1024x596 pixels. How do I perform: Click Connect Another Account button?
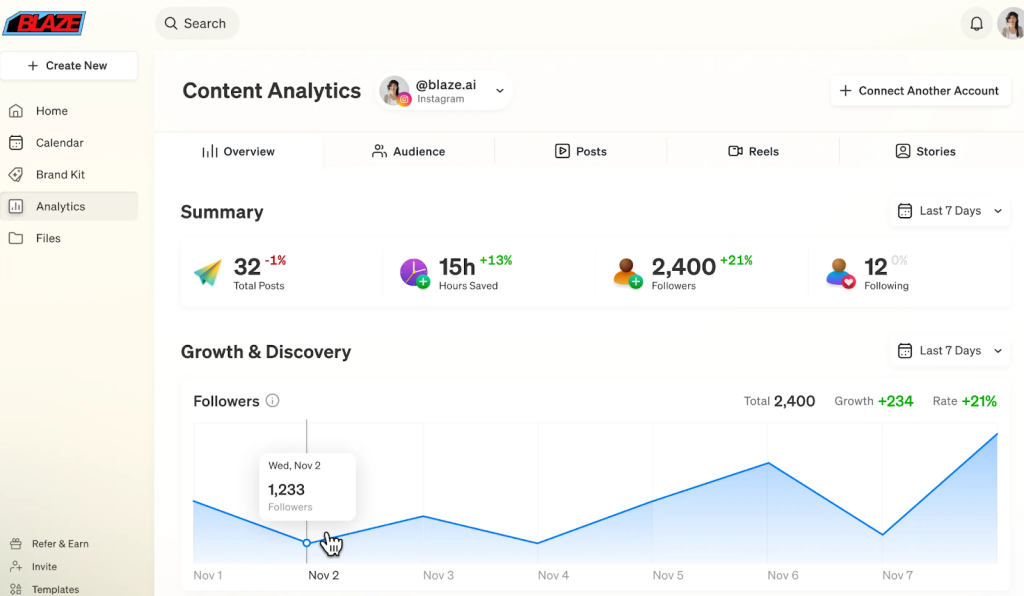pos(917,91)
